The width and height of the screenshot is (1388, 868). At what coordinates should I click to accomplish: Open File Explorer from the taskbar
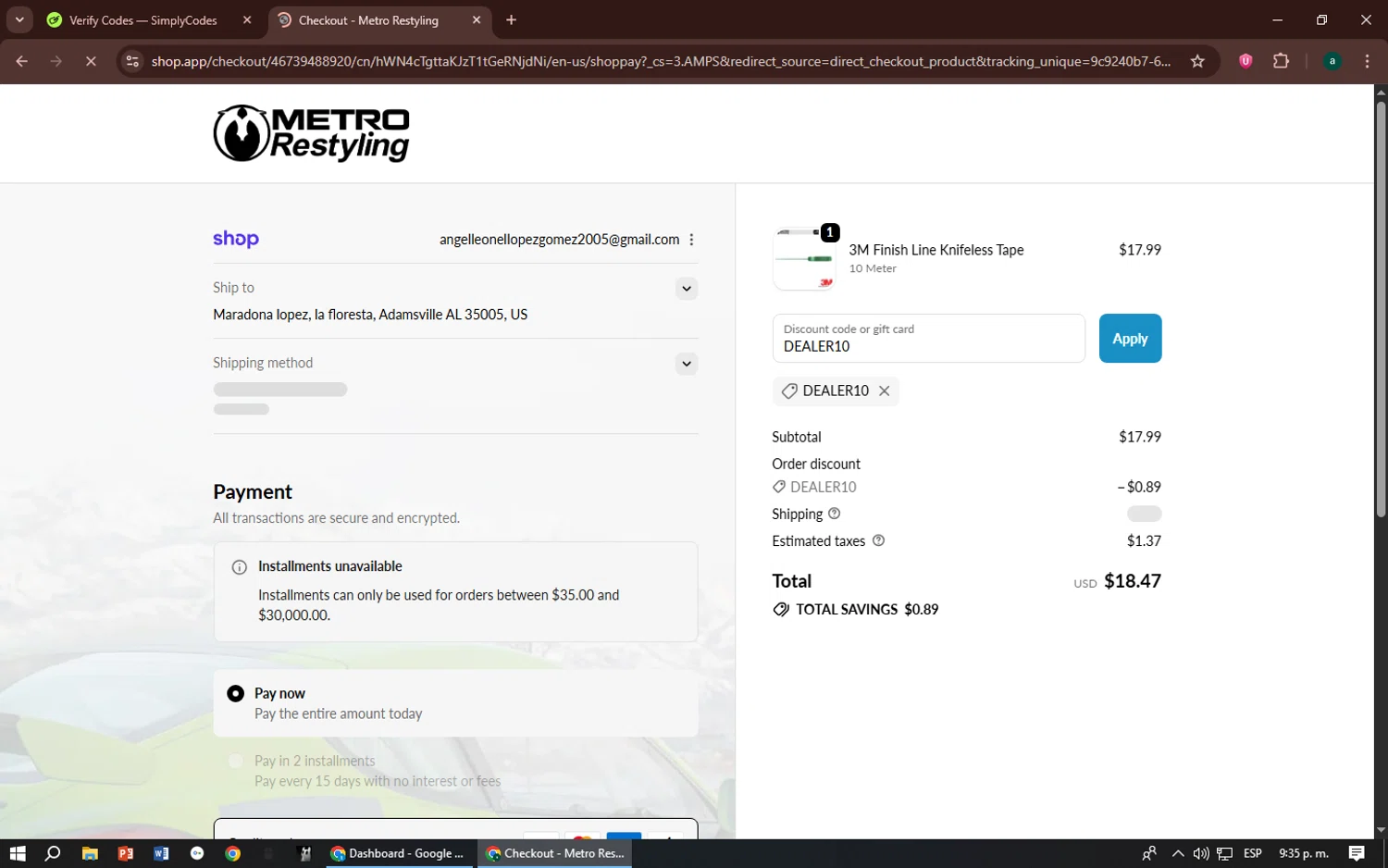click(x=90, y=853)
